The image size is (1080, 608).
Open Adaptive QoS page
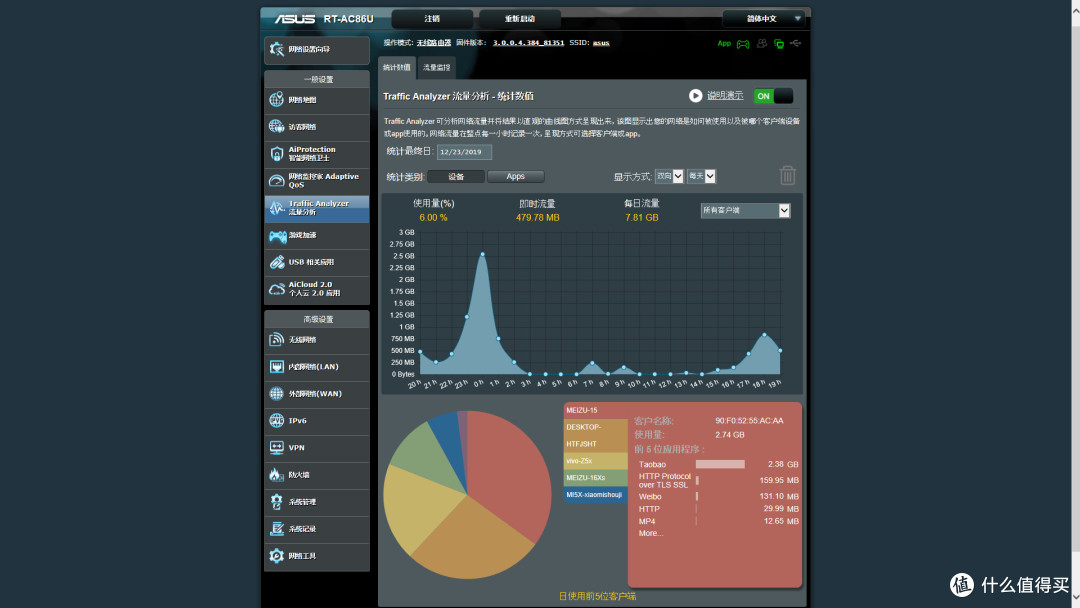click(317, 181)
